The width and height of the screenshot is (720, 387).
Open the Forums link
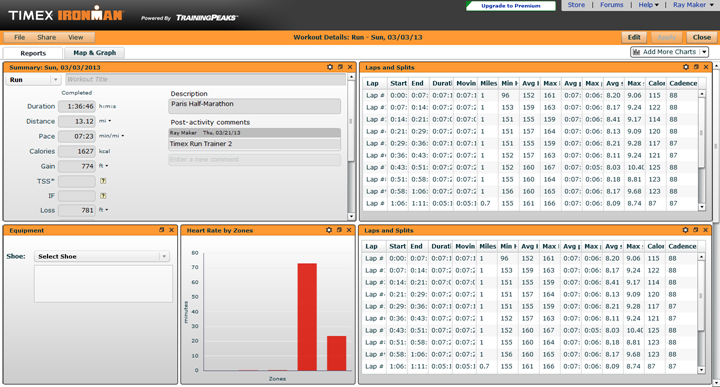click(612, 5)
